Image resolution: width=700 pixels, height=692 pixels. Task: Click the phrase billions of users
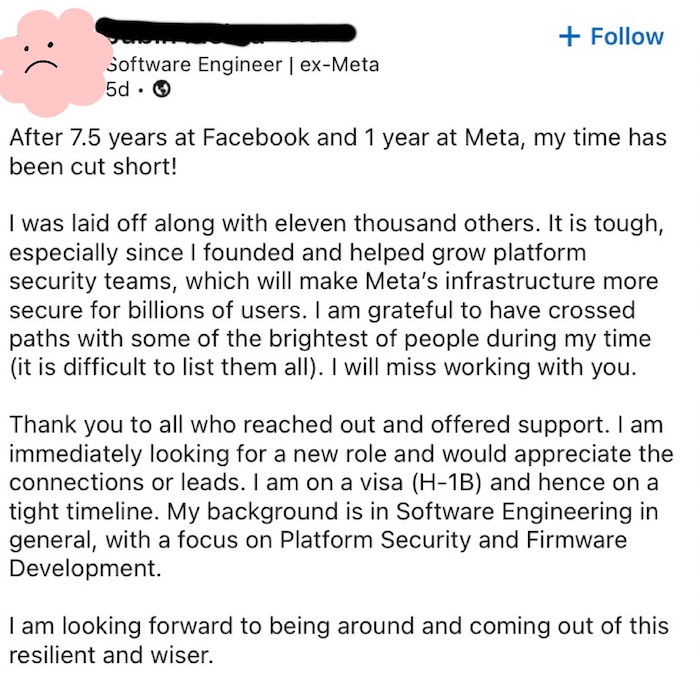[x=214, y=310]
